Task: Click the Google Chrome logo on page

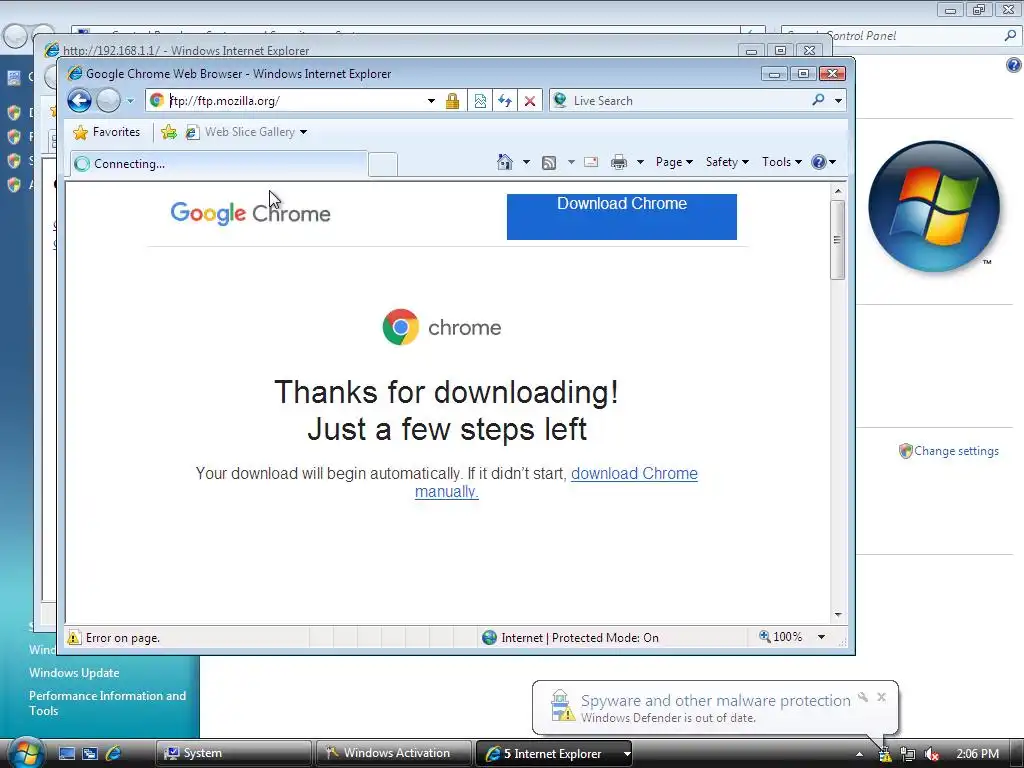Action: pos(250,213)
